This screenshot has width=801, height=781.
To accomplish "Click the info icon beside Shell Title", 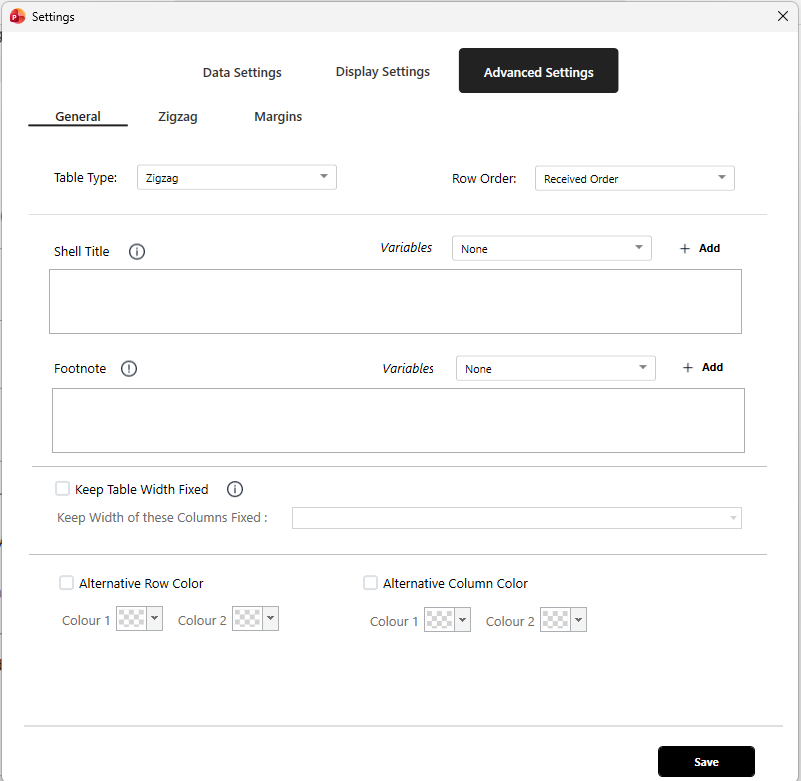I will coord(137,252).
